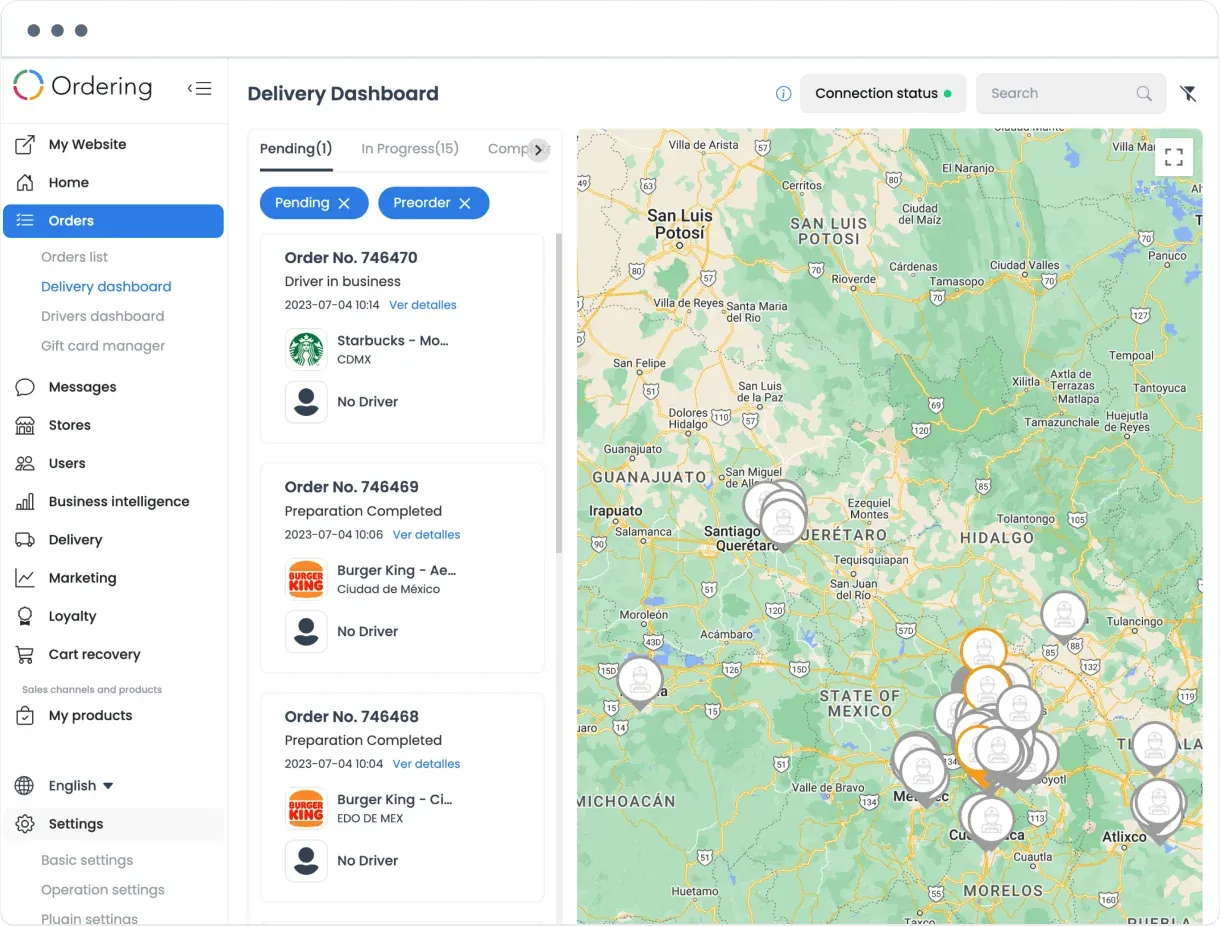Viewport: 1220px width, 926px height.
Task: Click the driver marker left of Michoacán border
Action: 640,682
